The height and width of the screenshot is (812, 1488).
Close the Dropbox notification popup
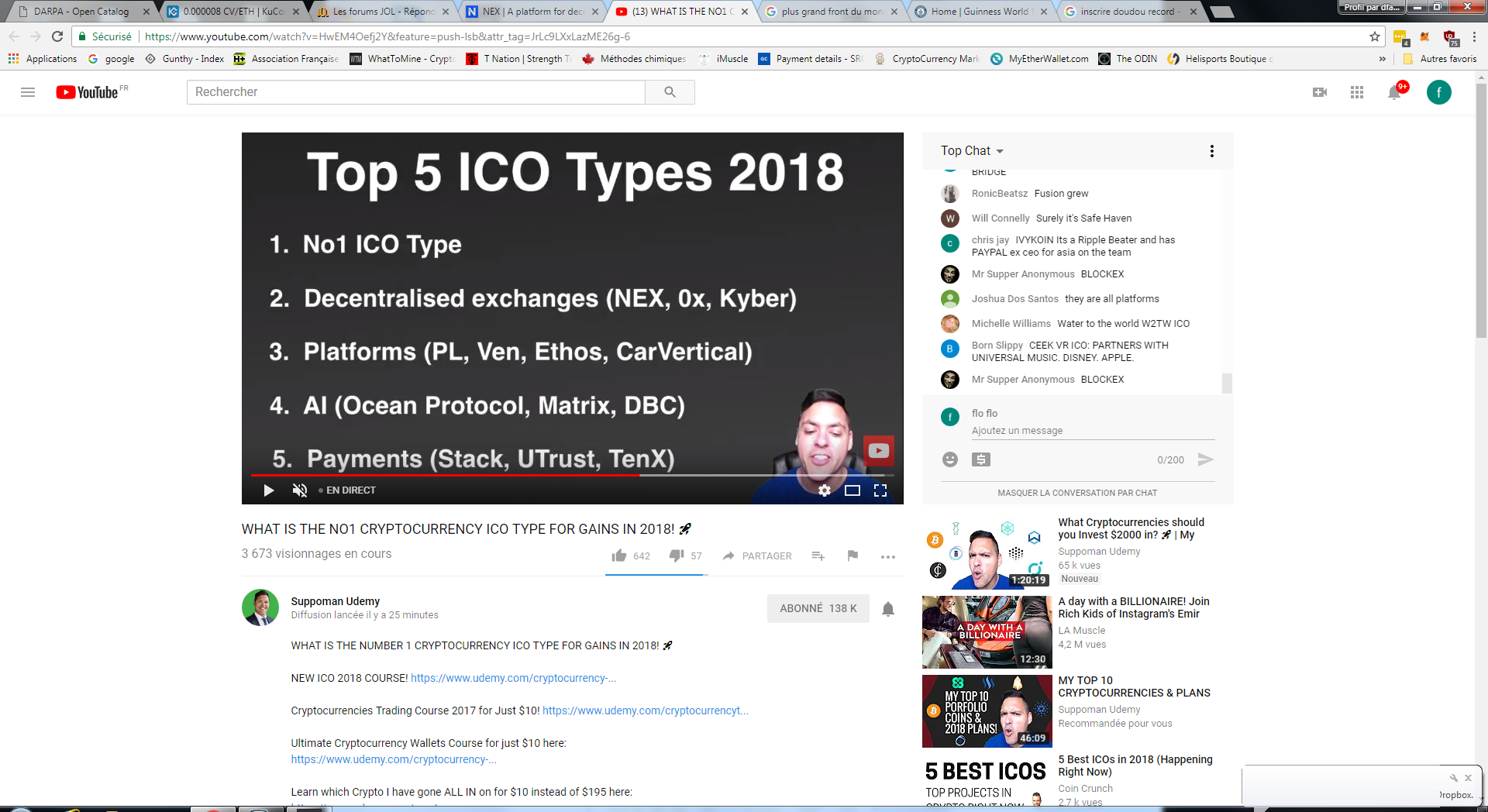tap(1468, 778)
